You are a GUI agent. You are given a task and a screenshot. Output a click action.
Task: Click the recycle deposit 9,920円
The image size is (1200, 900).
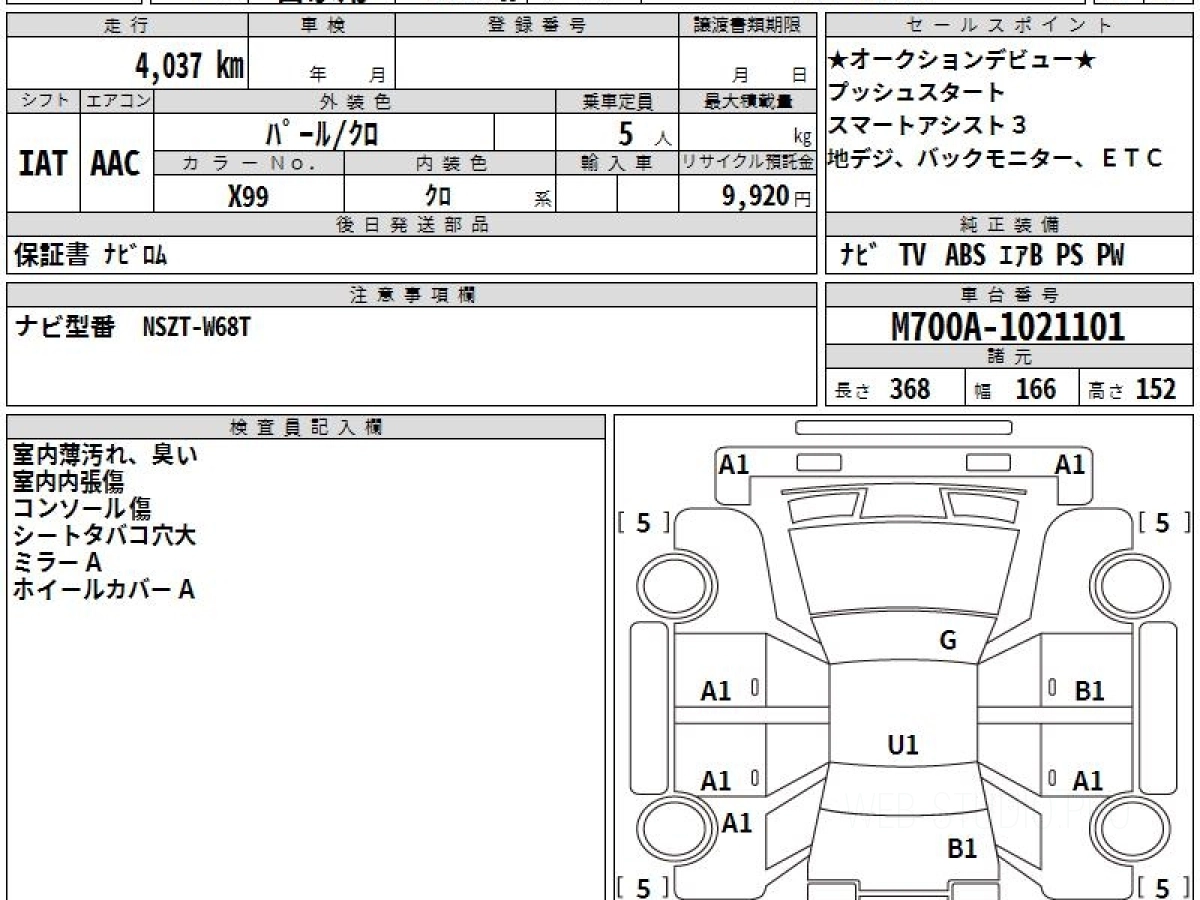pos(767,196)
